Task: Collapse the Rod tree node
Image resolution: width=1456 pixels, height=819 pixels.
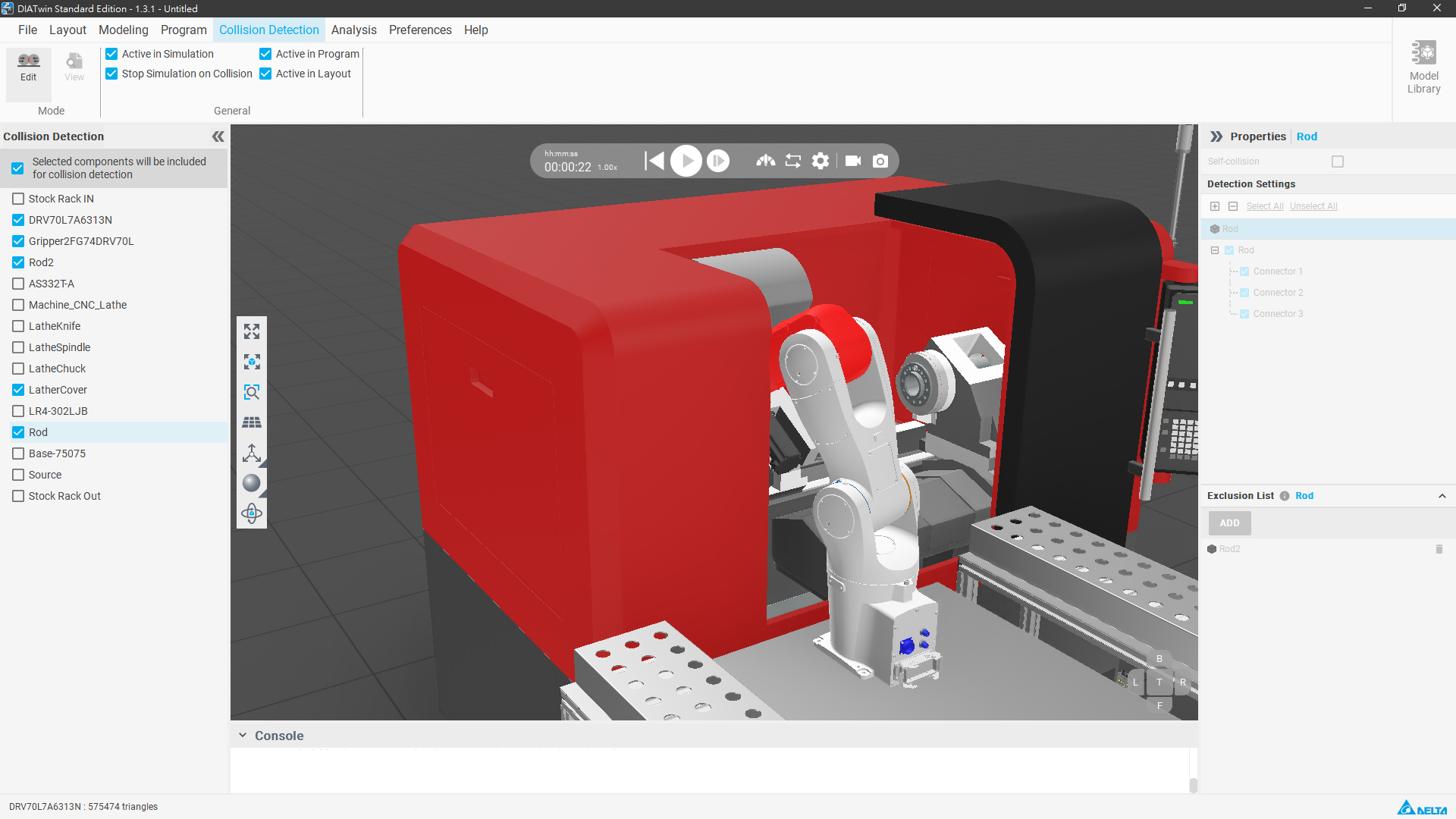Action: click(x=1215, y=250)
